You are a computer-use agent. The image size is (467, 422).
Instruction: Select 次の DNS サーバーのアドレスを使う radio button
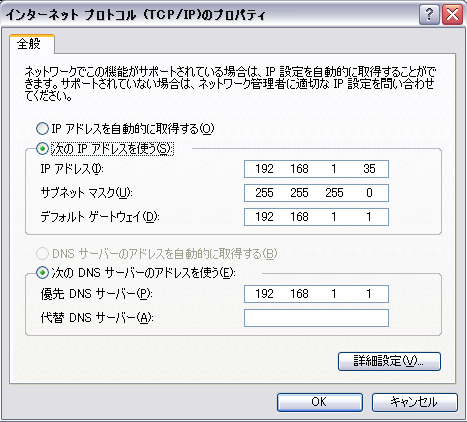point(42,273)
